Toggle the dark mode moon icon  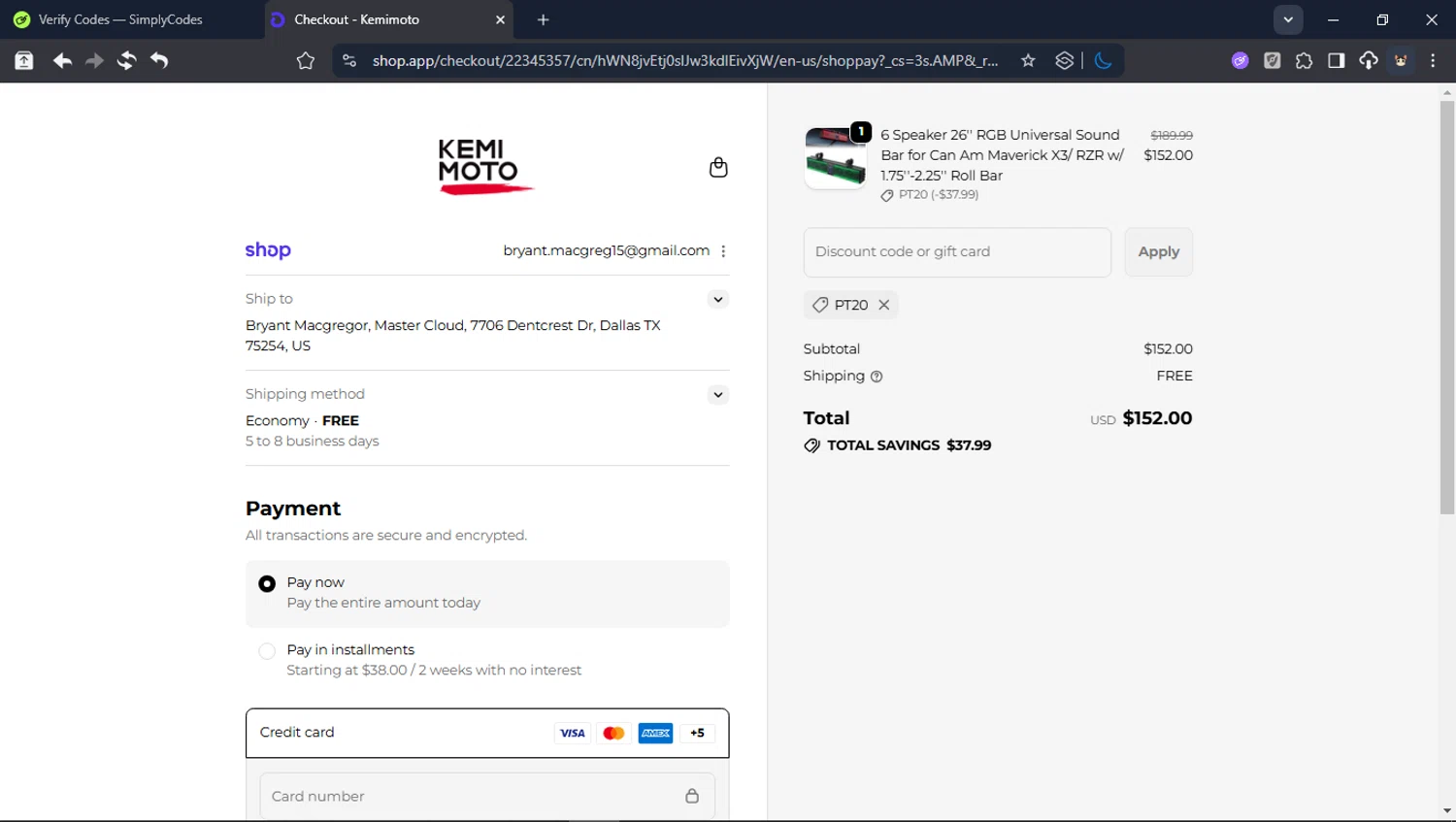tap(1103, 60)
